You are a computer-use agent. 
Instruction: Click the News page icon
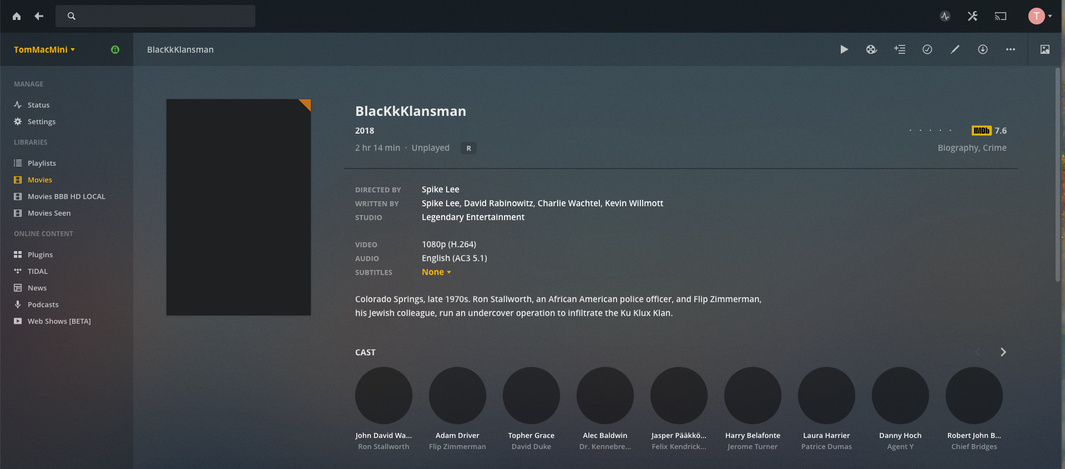click(x=18, y=288)
